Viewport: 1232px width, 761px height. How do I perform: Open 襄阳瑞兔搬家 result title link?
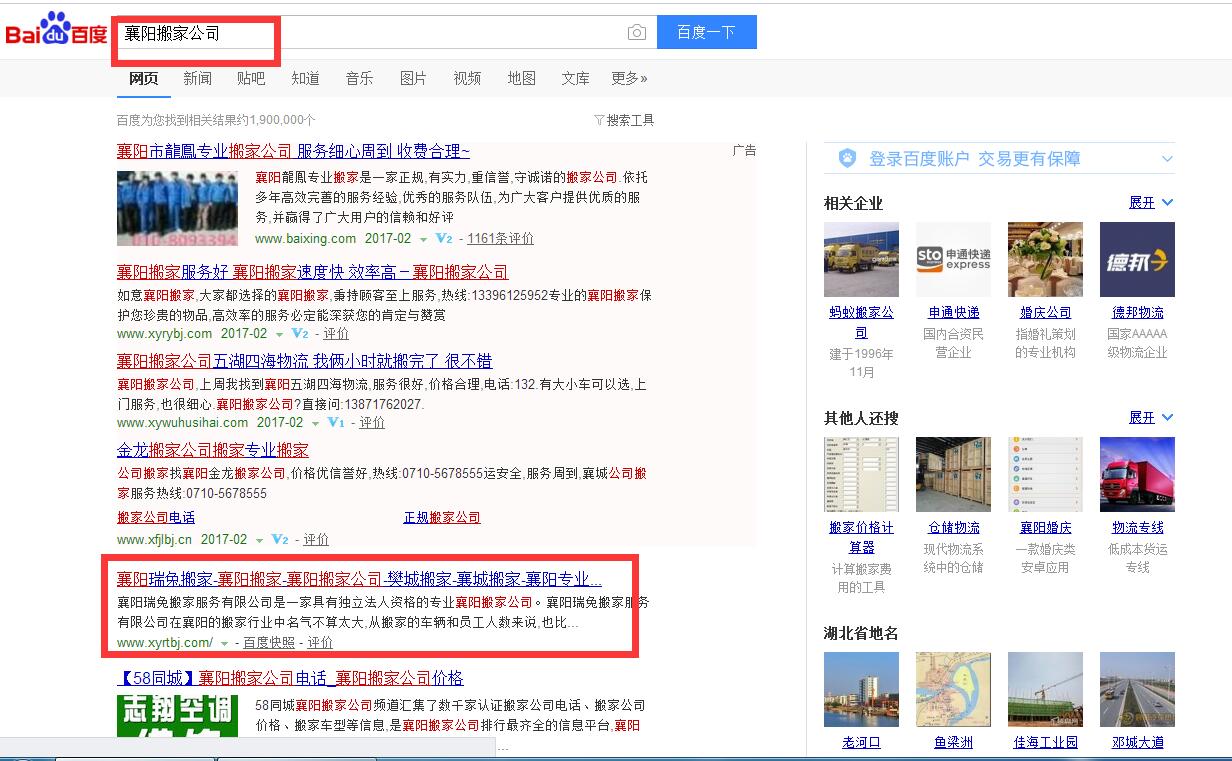pyautogui.click(x=359, y=579)
